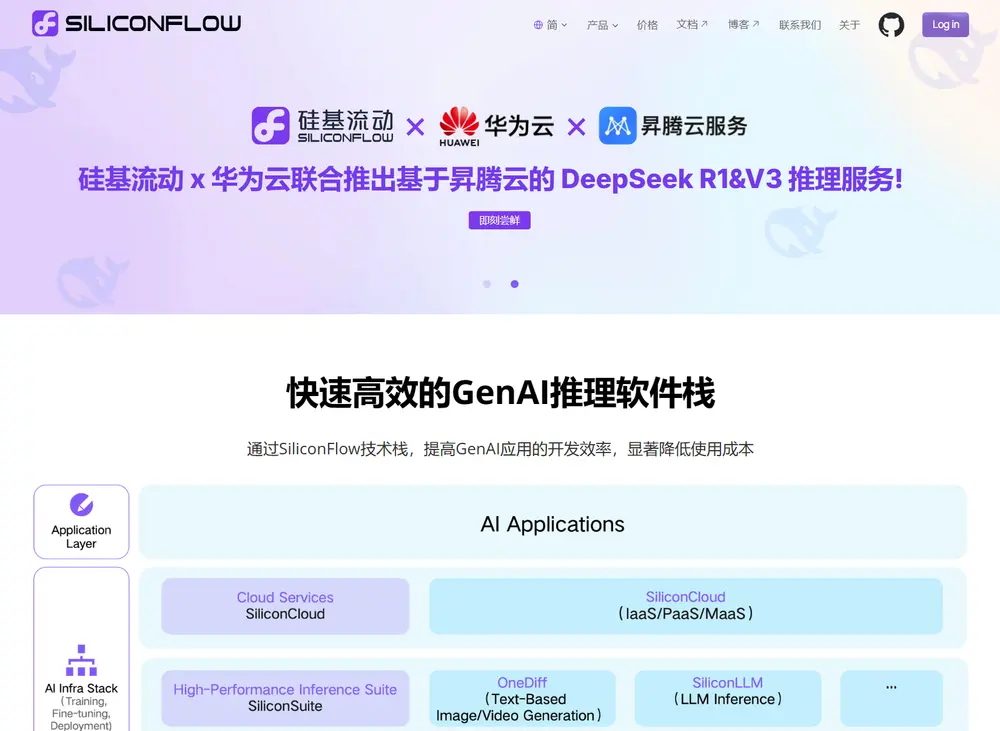
Task: Select the second carousel slide dot
Action: tap(514, 284)
